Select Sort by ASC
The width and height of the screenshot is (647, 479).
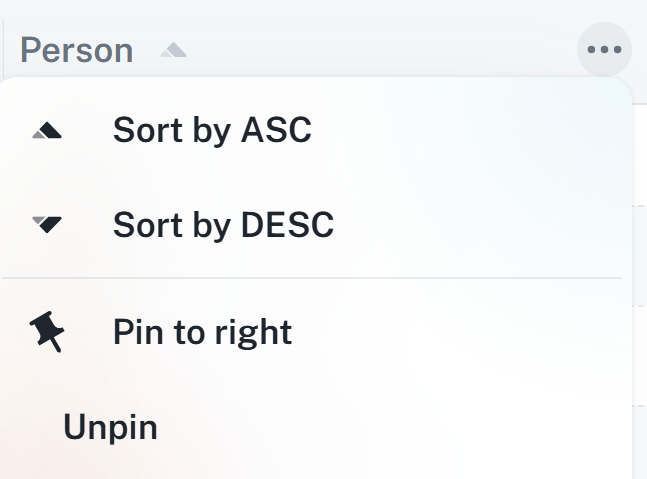coord(212,131)
